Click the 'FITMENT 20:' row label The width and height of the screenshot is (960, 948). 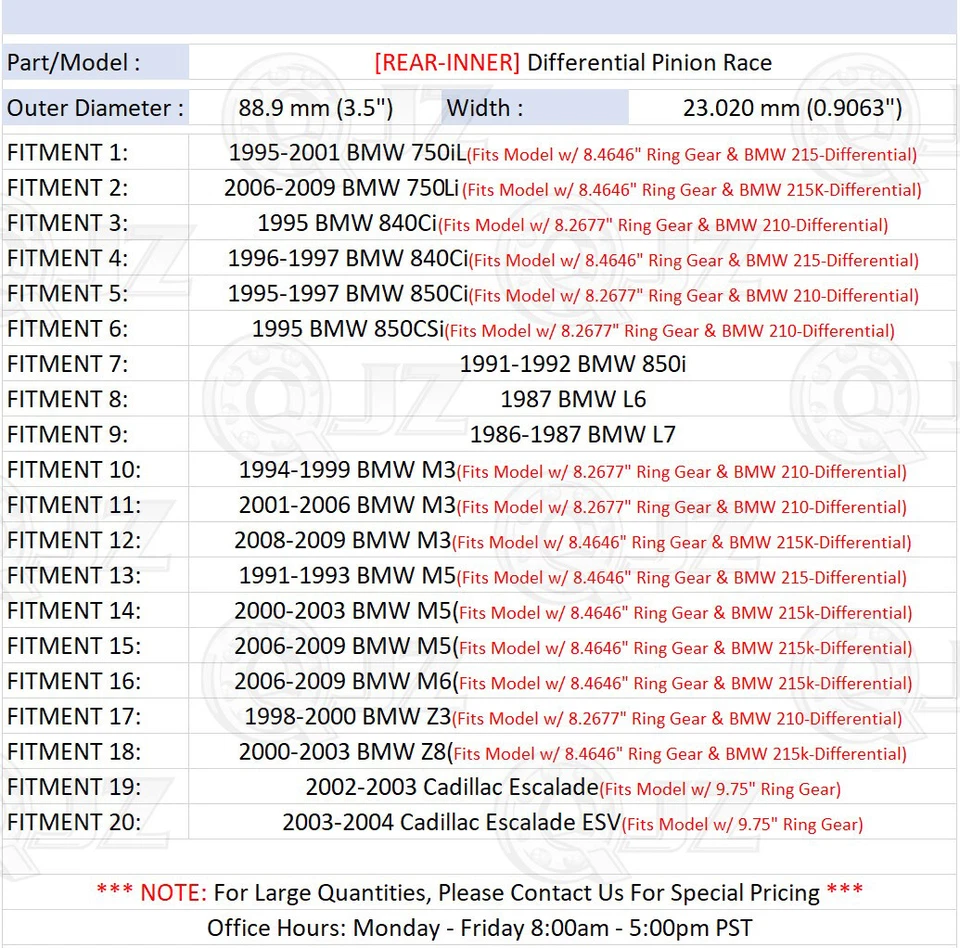(74, 822)
